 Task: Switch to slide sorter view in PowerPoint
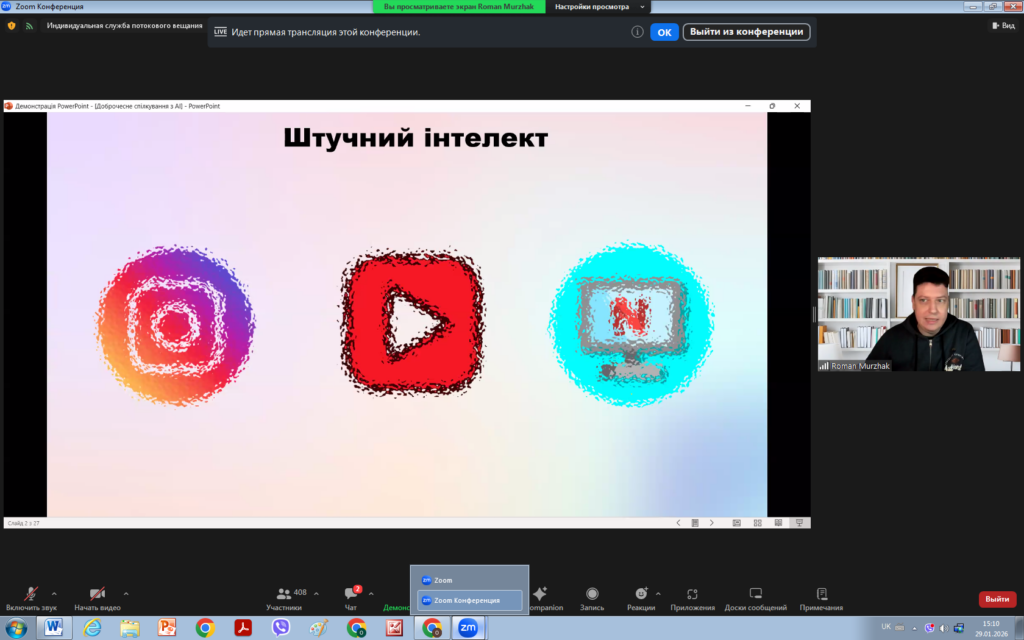[x=756, y=523]
